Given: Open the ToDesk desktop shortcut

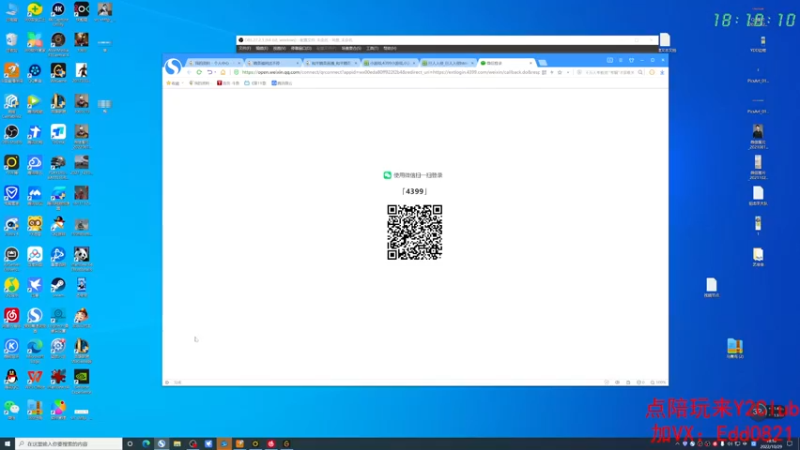Looking at the screenshot, I should click(x=58, y=132).
